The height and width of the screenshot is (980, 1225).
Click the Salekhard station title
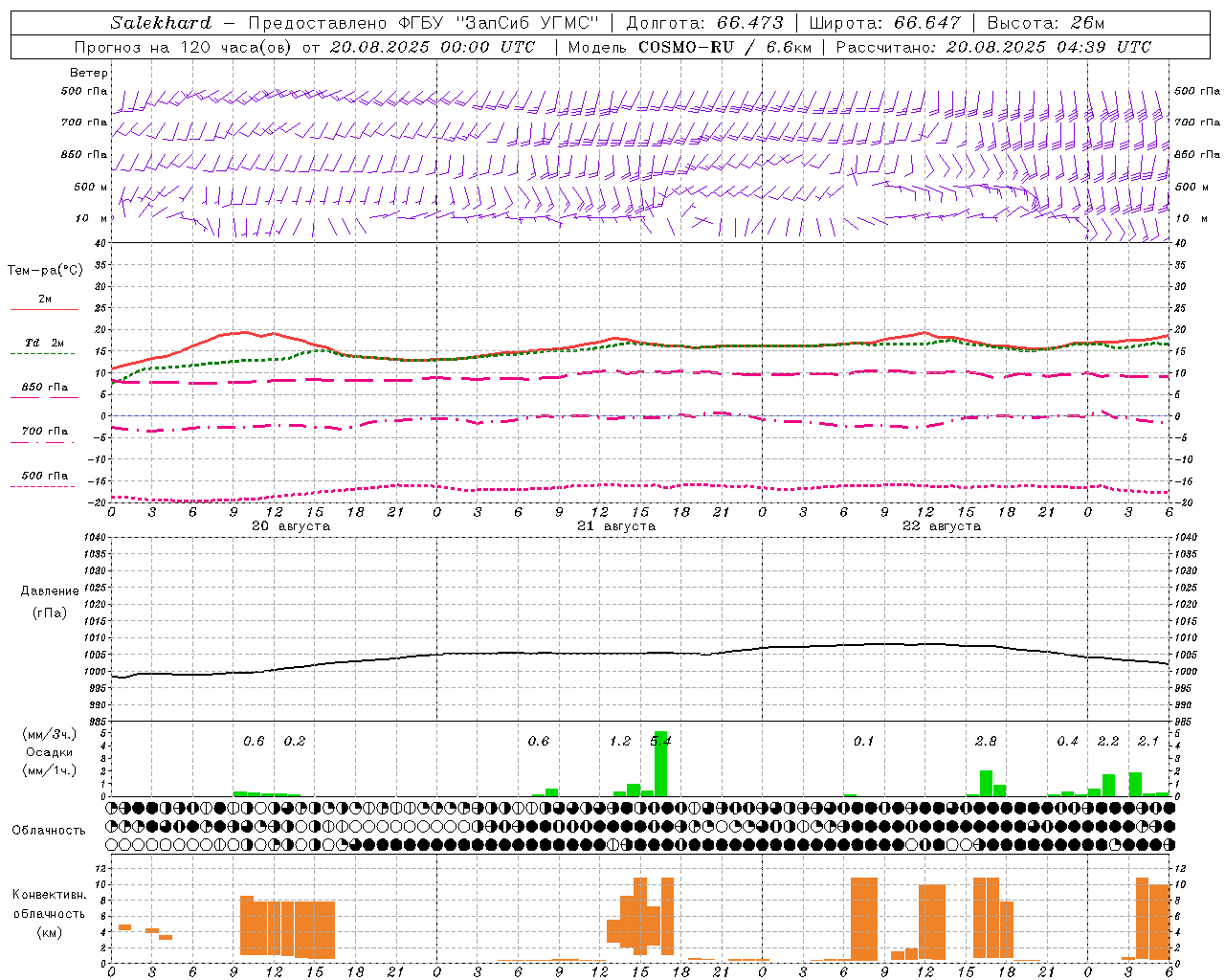pyautogui.click(x=161, y=23)
